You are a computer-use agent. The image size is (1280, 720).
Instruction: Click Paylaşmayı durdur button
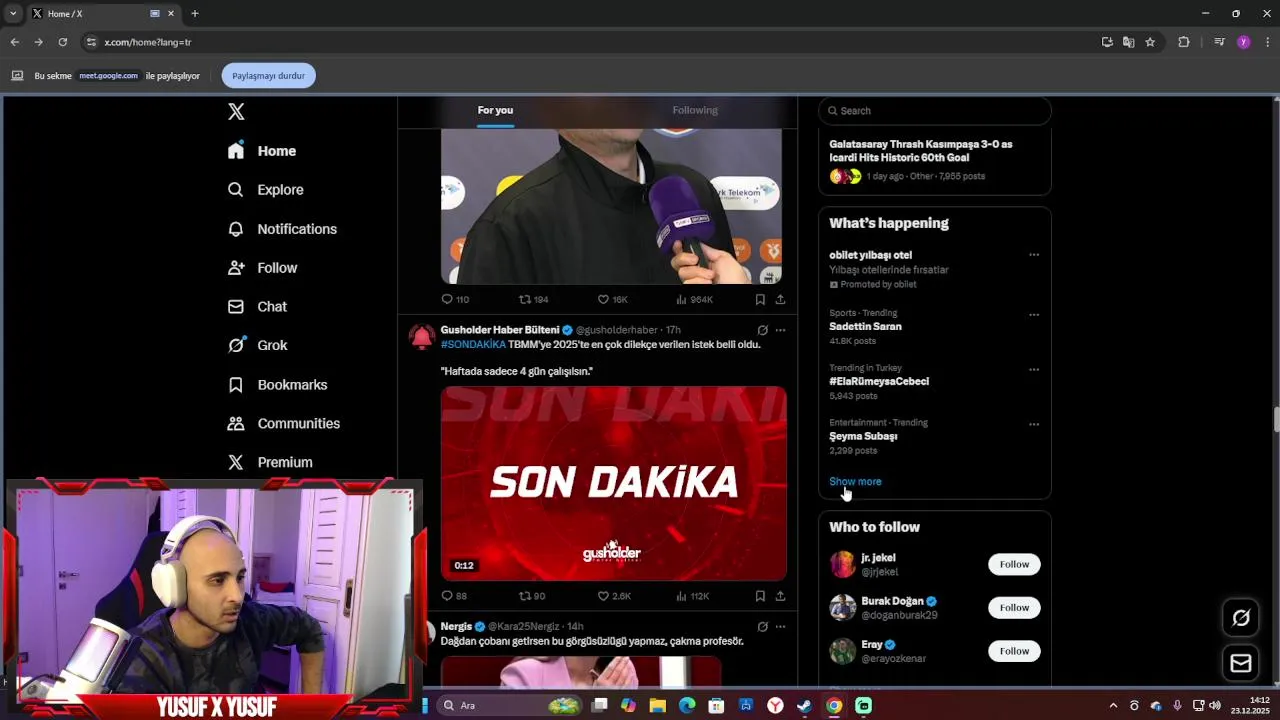coord(268,76)
